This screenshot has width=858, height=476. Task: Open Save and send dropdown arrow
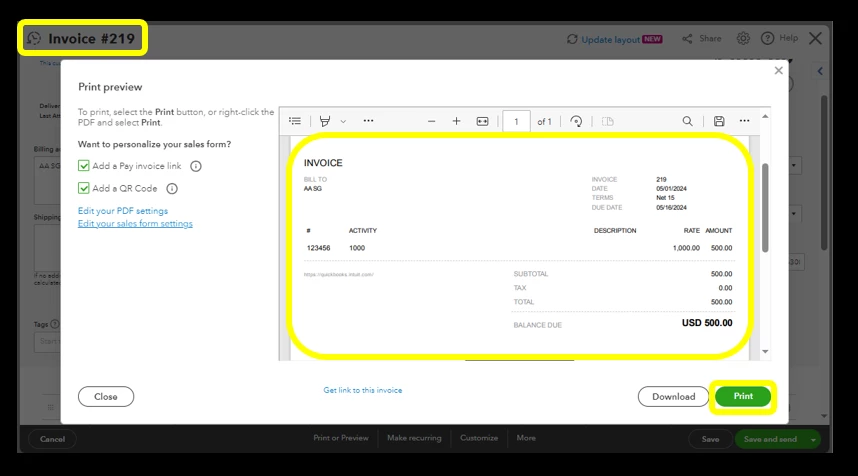[813, 439]
